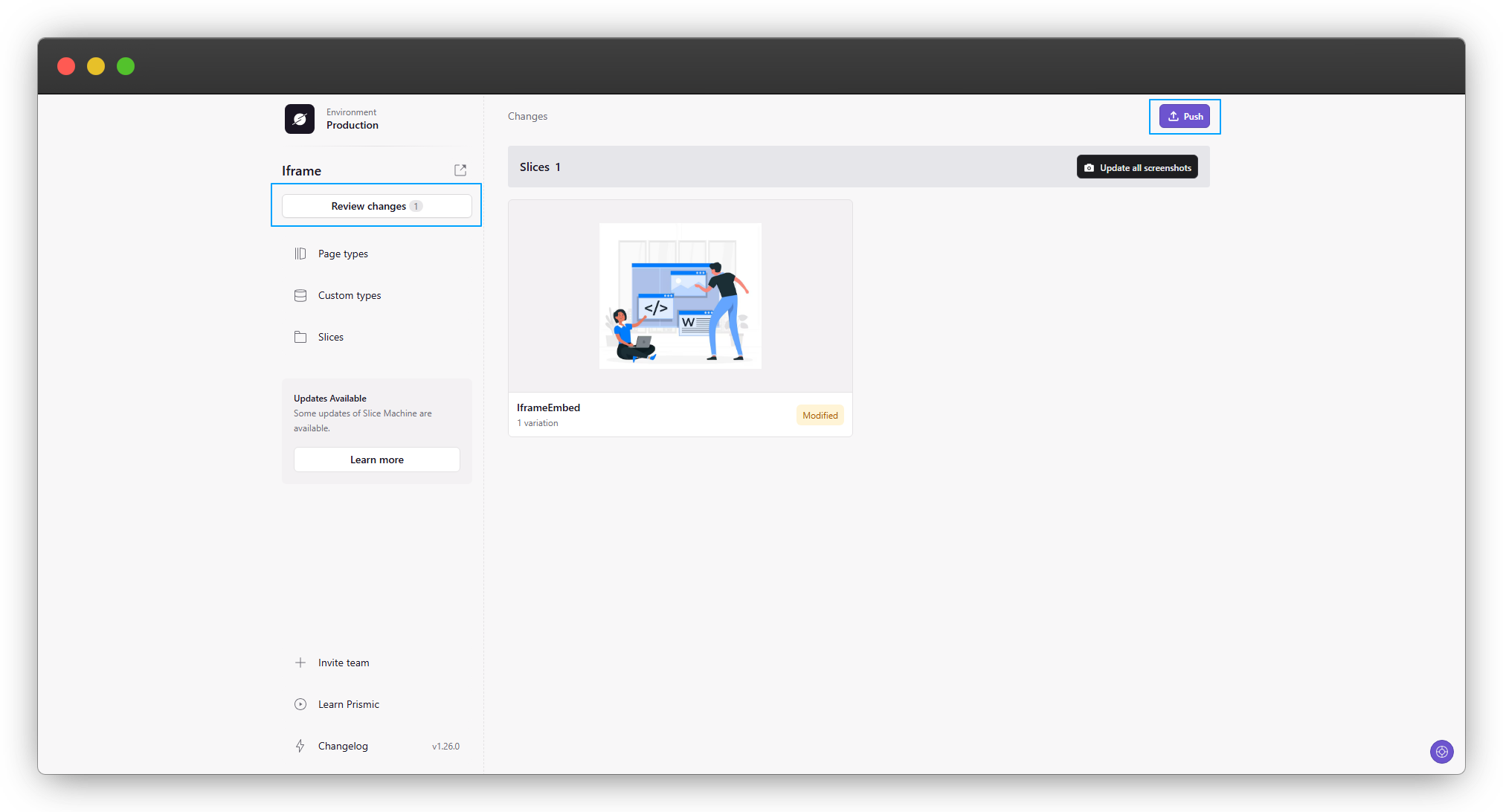Viewport: 1503px width, 812px height.
Task: Click the v1.26.0 version label
Action: click(x=445, y=747)
